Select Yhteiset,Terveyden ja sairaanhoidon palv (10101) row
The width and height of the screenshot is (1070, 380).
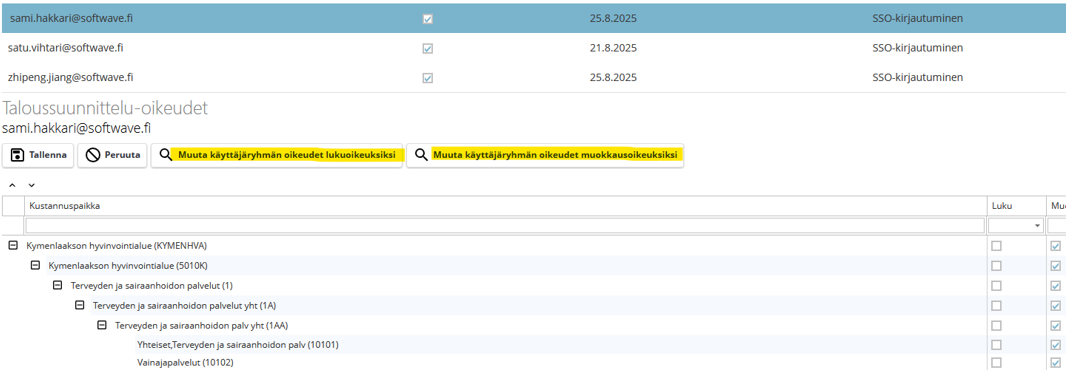click(534, 345)
